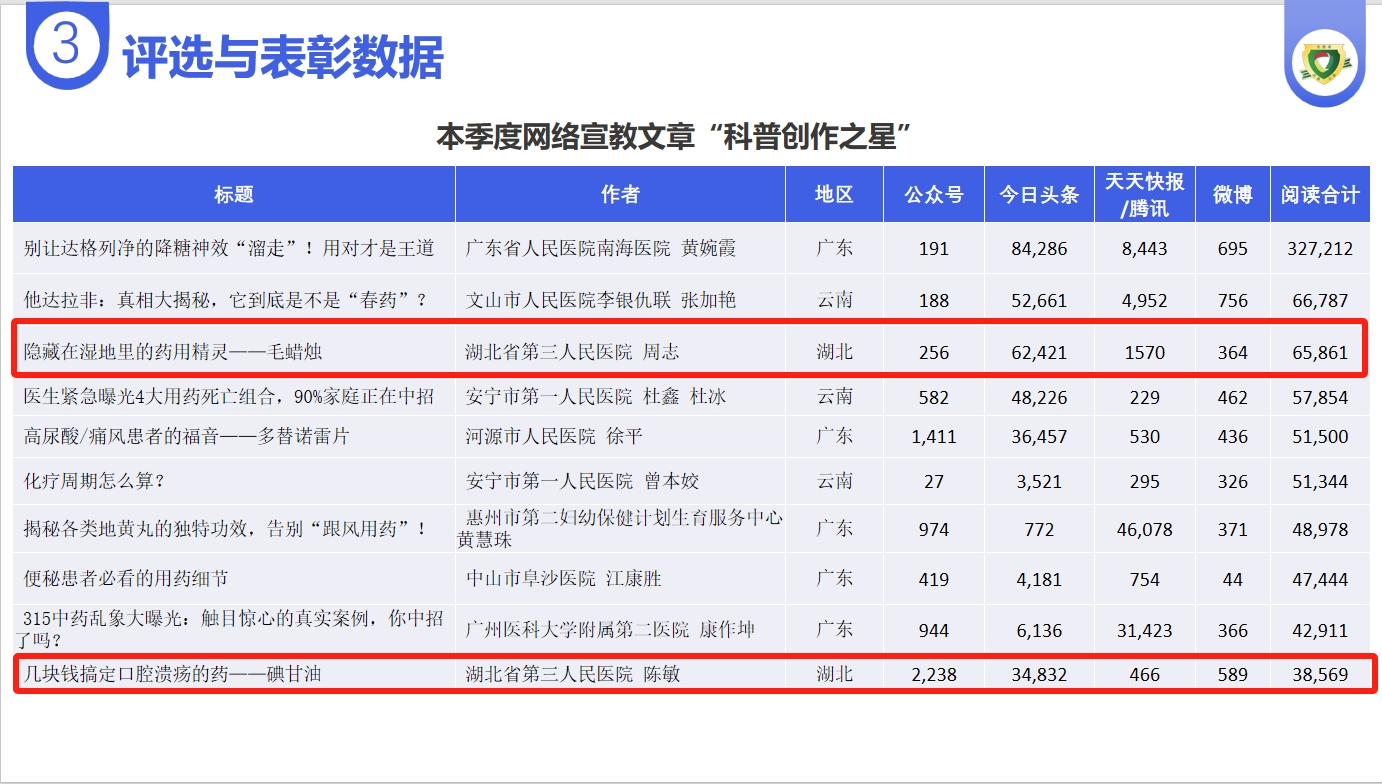1382x784 pixels.
Task: Click reading total 42,911
Action: (1320, 631)
